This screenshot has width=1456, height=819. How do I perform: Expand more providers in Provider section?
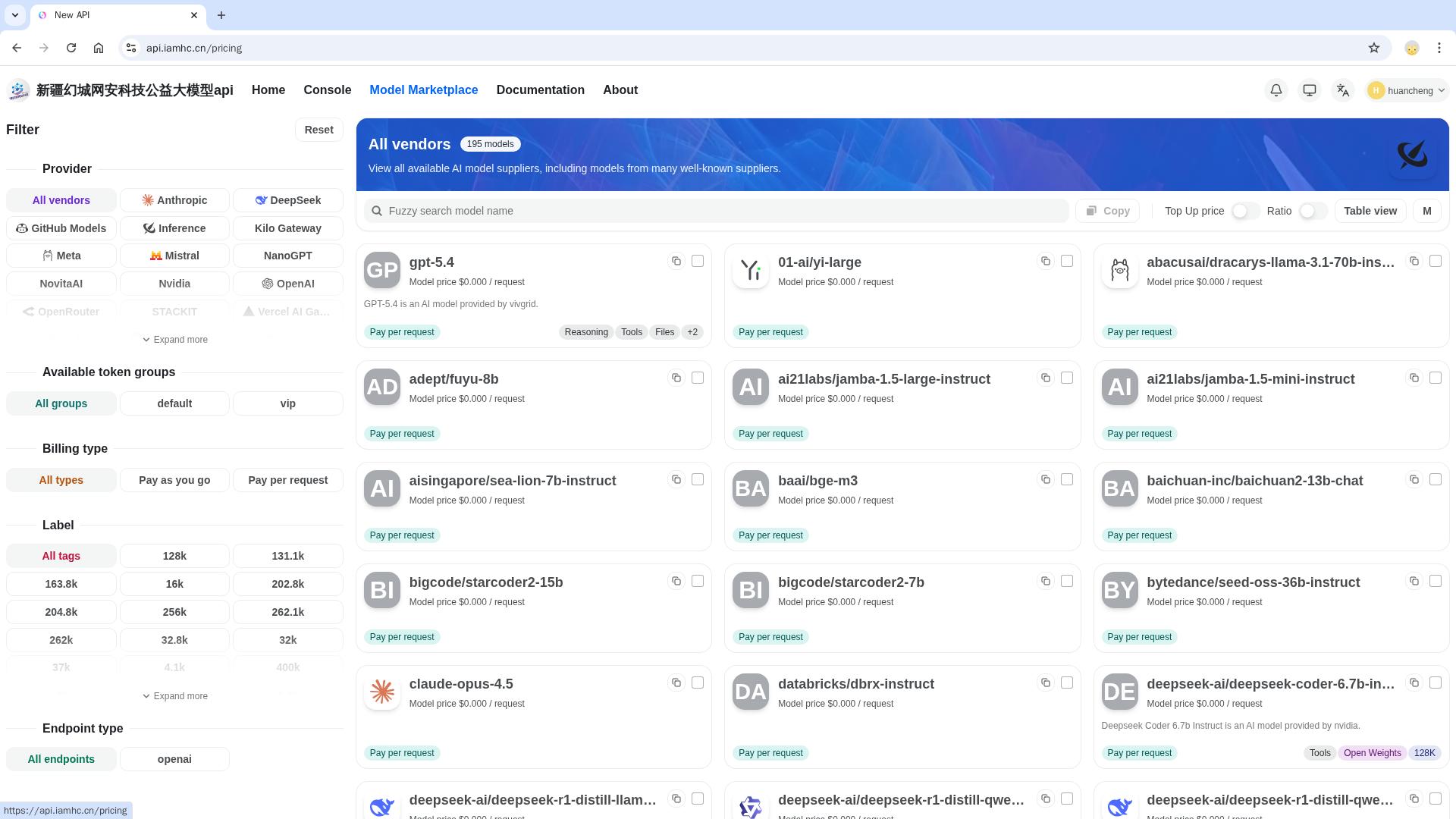click(175, 340)
